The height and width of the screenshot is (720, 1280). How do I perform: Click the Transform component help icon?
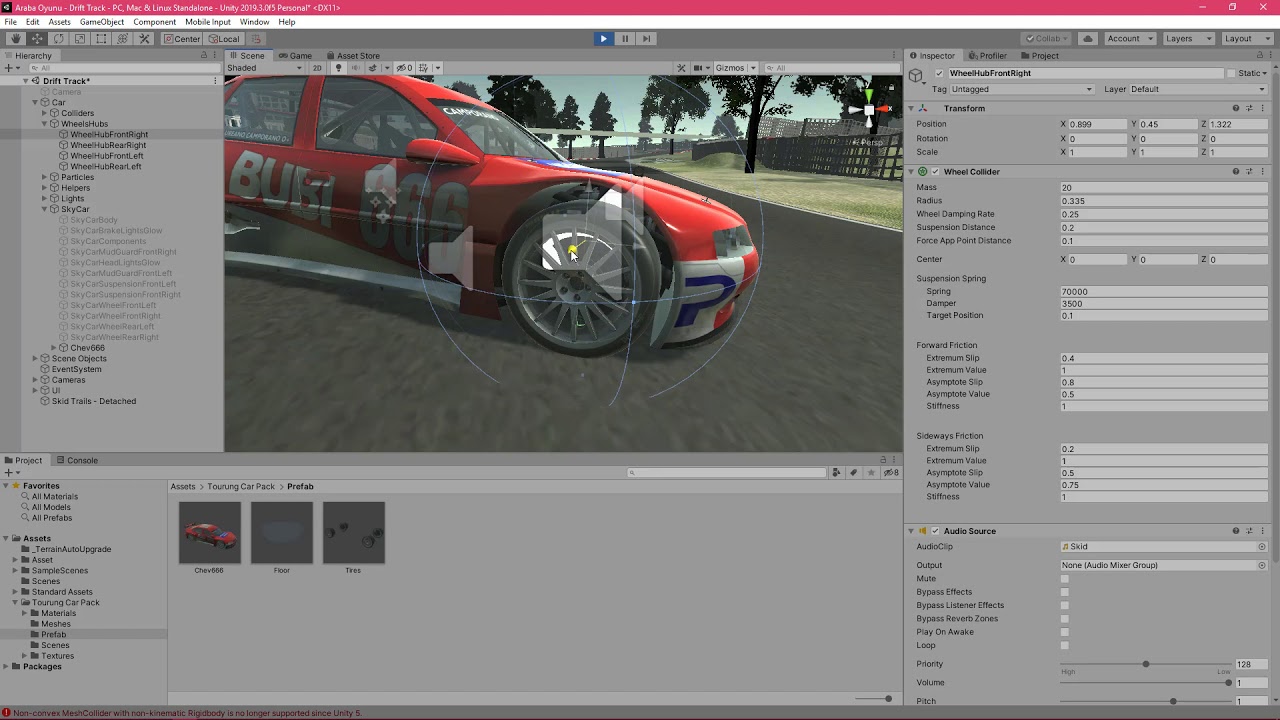pos(1236,108)
